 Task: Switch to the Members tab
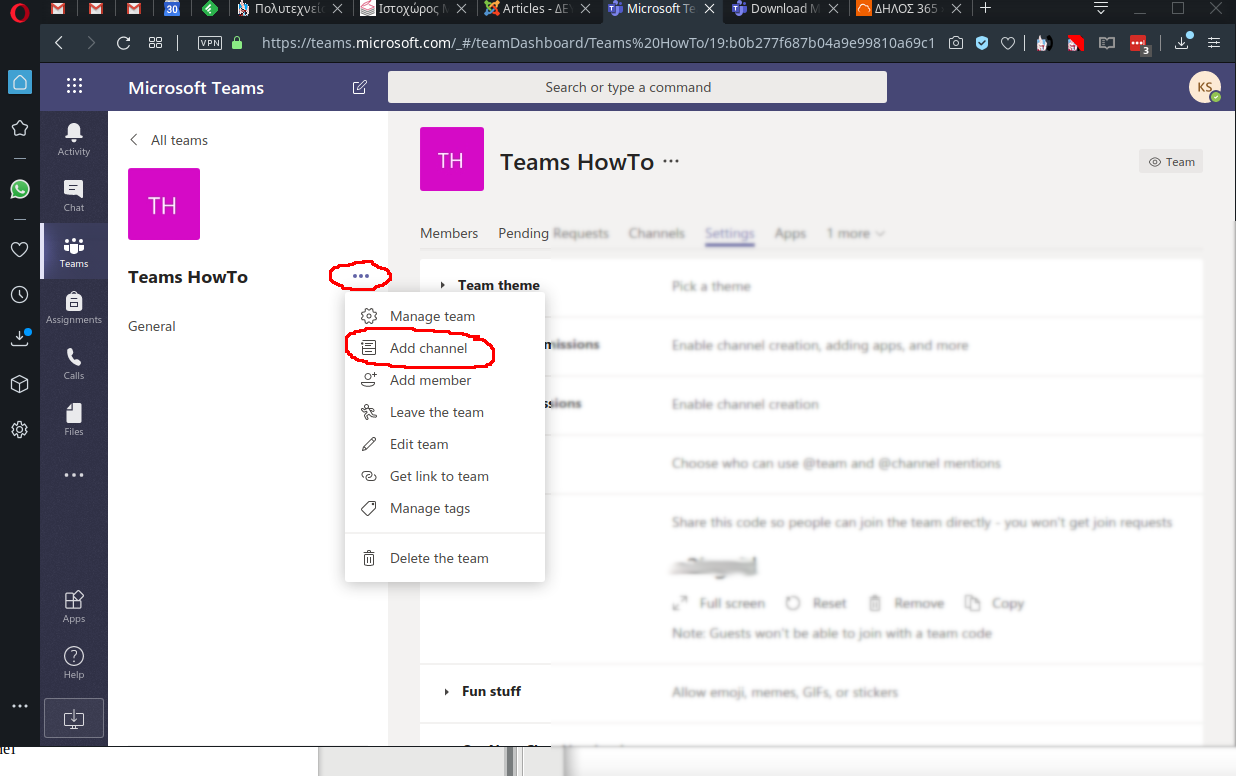click(449, 233)
